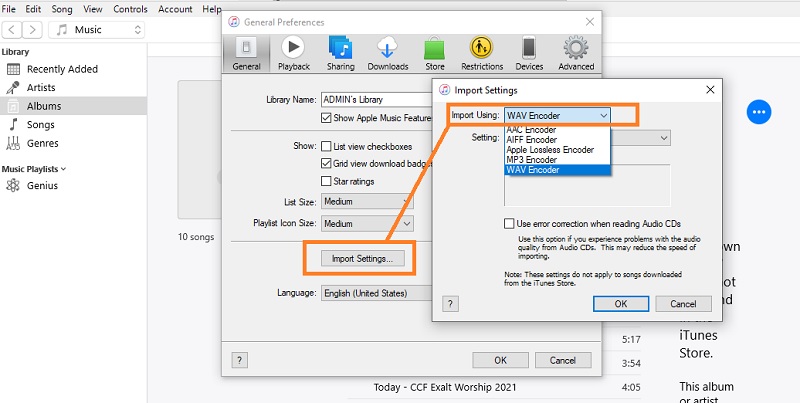Click the 3:54 song duration

coord(631,363)
